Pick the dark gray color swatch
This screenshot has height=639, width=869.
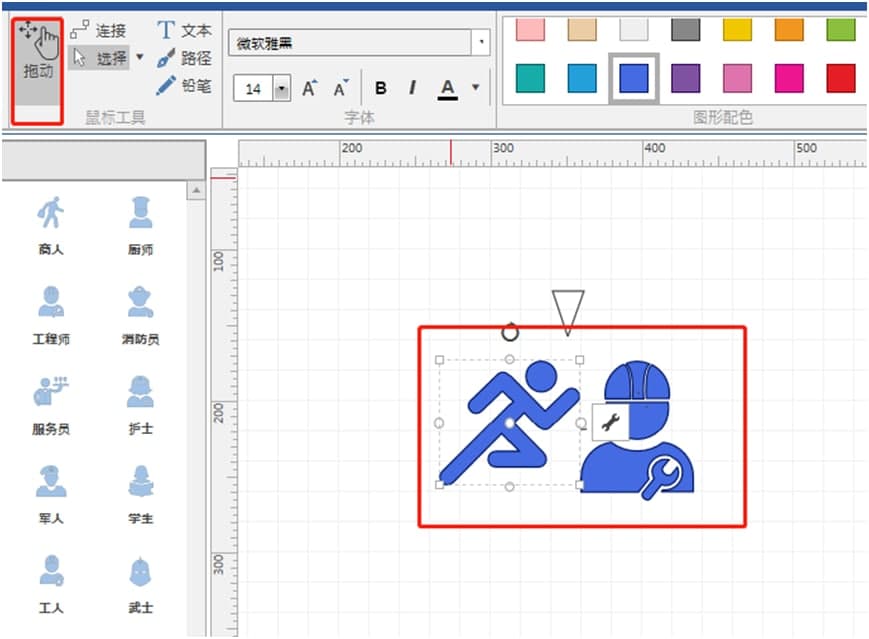(686, 29)
